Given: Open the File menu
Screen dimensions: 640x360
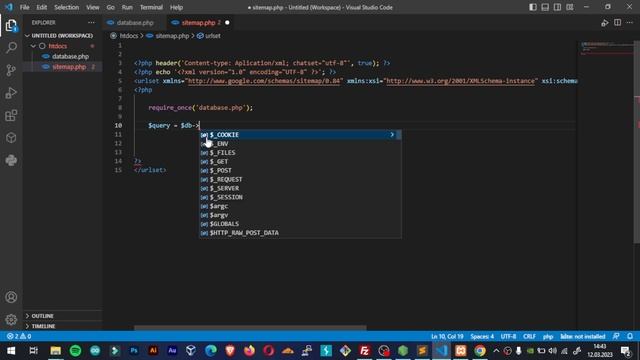Looking at the screenshot, I should tap(24, 7).
